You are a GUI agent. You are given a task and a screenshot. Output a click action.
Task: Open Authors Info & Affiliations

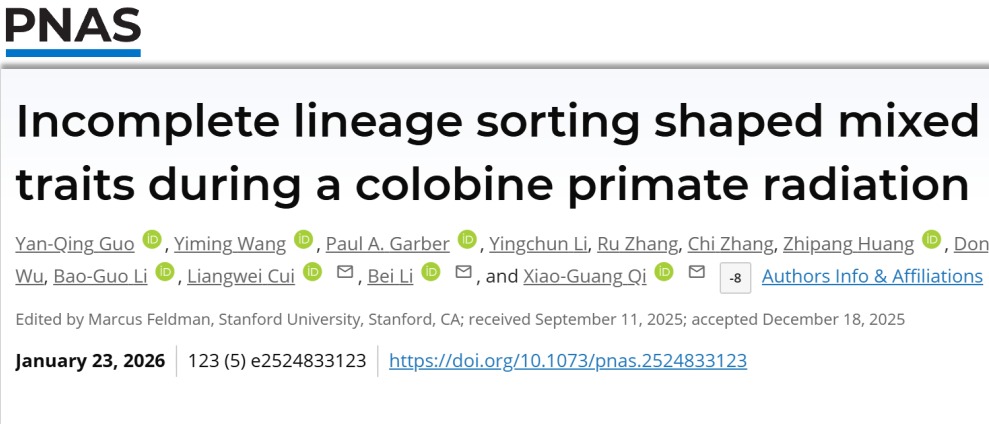pyautogui.click(x=872, y=275)
